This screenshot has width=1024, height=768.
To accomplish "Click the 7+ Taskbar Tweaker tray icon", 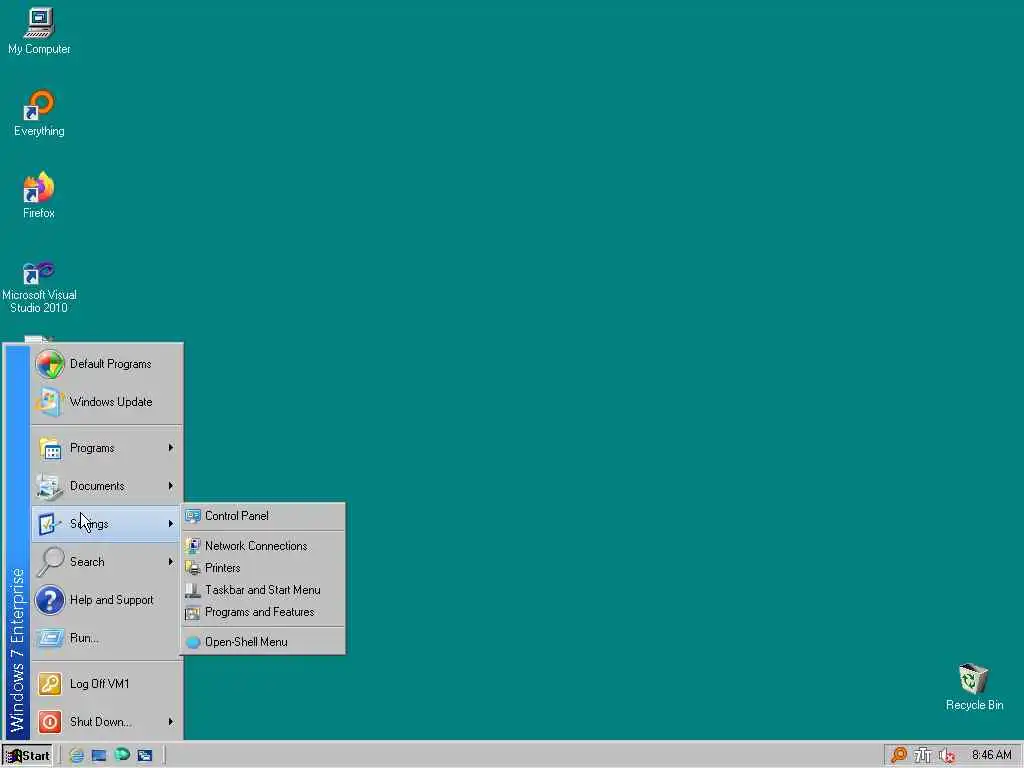I will click(922, 756).
